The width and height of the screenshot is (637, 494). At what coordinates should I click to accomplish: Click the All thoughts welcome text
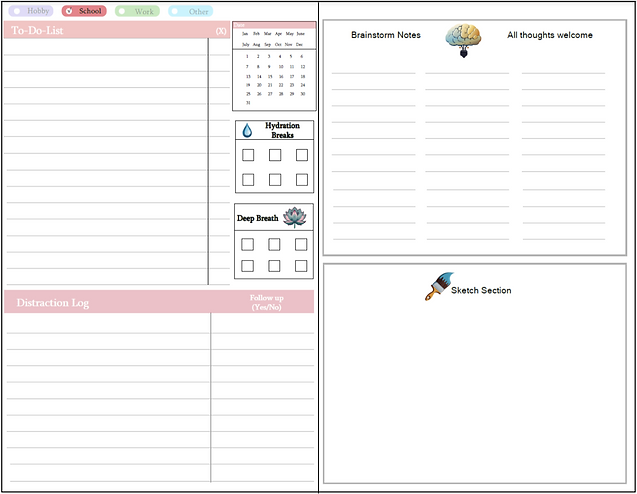[550, 35]
